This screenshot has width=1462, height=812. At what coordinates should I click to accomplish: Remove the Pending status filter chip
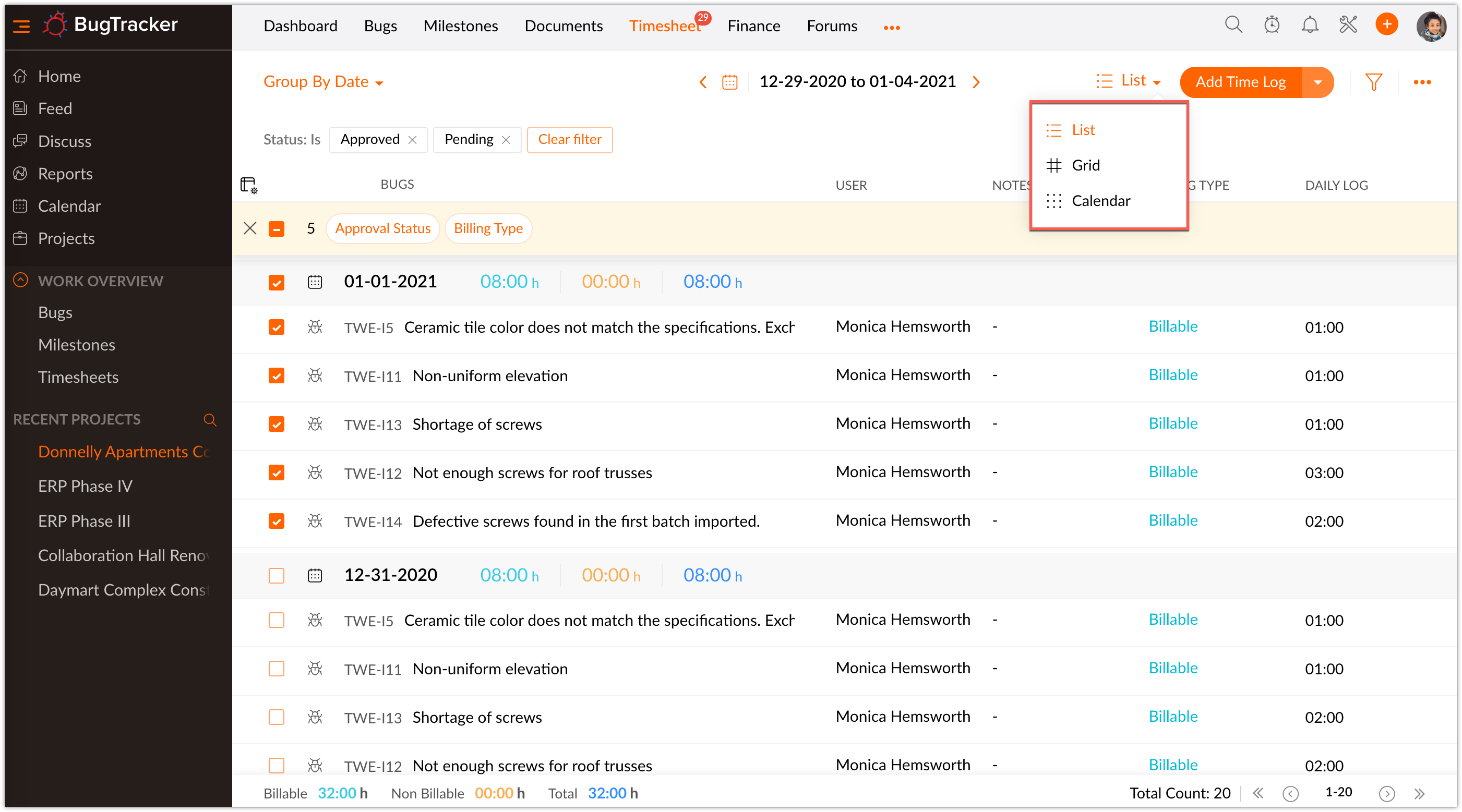click(506, 140)
